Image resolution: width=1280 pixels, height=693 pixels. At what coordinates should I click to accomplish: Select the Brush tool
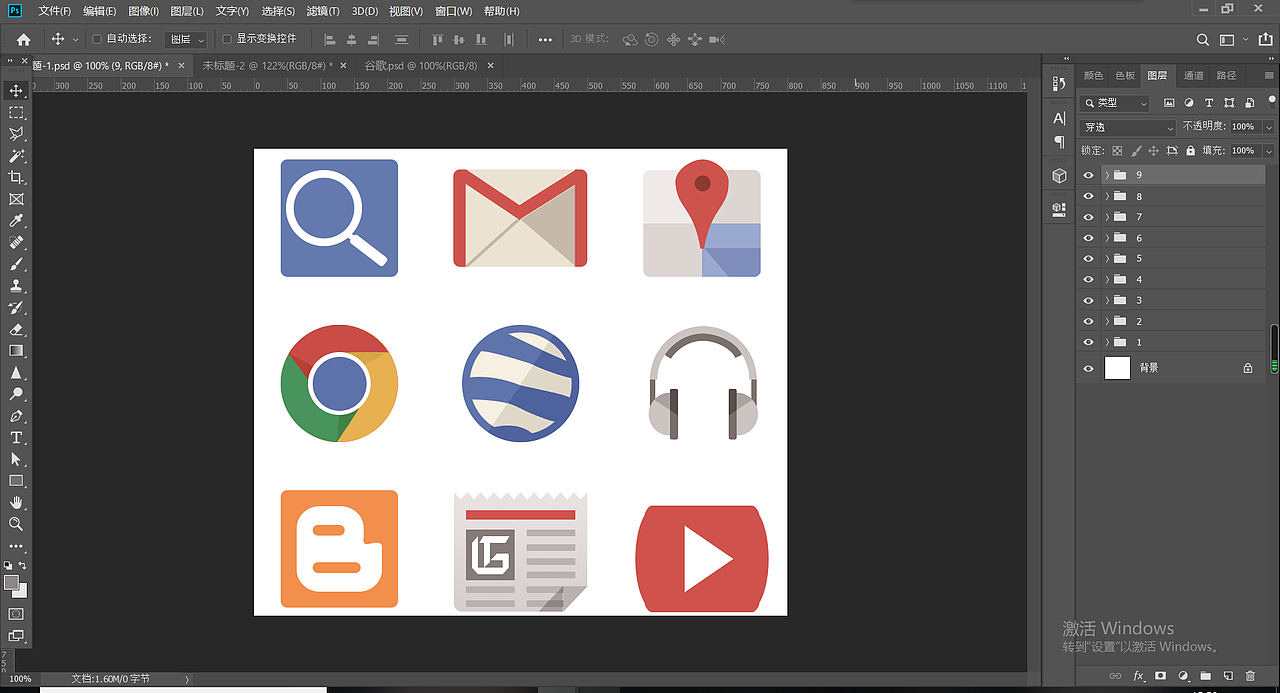16,265
